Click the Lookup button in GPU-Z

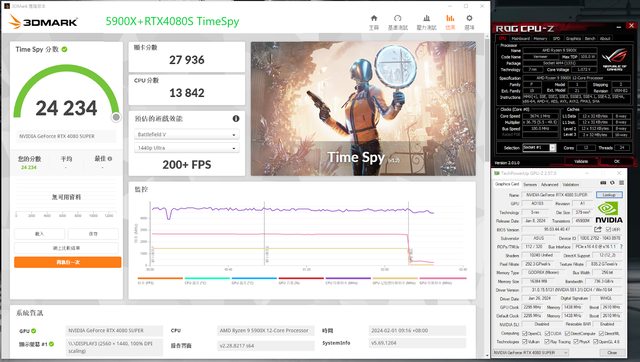click(609, 195)
